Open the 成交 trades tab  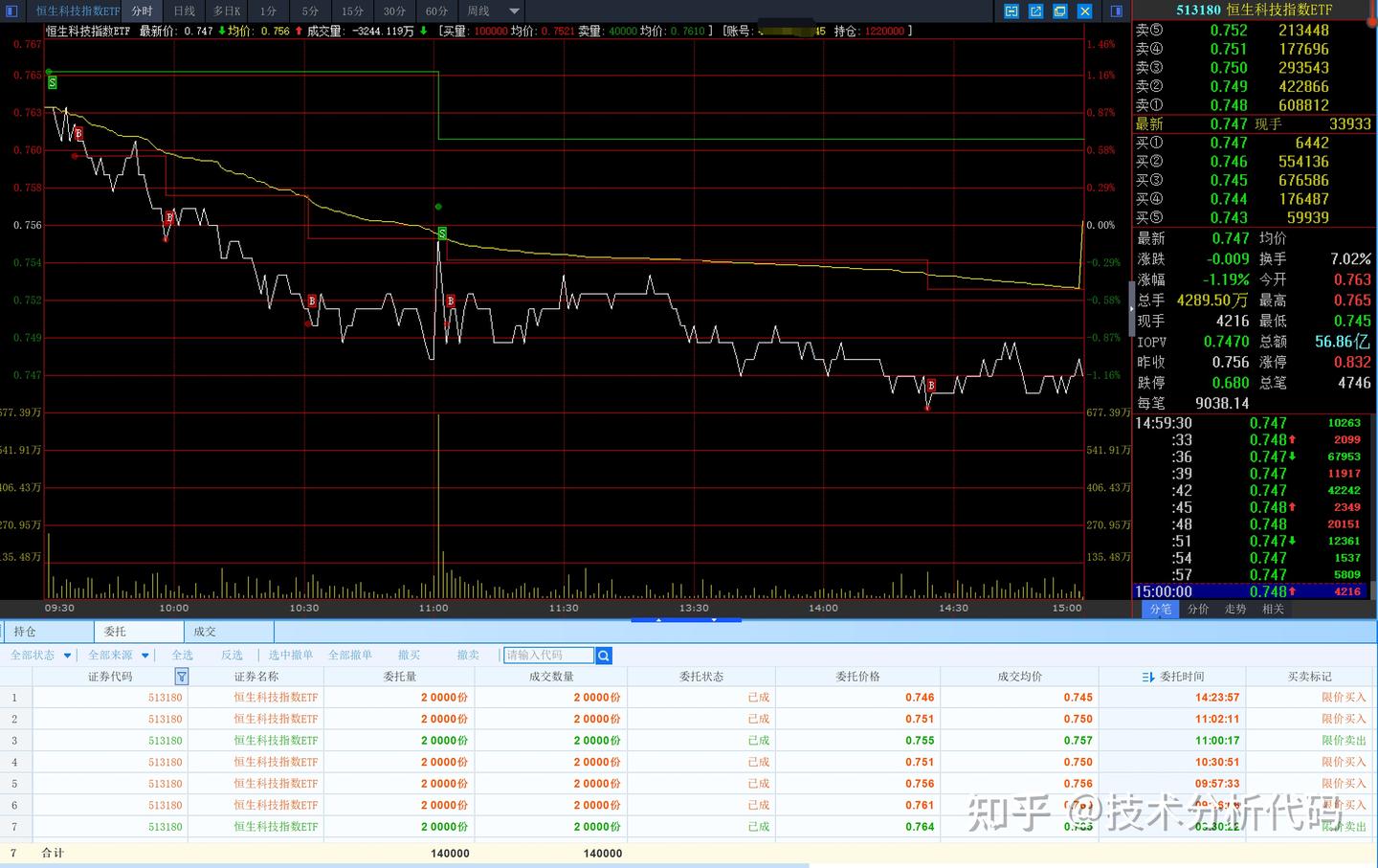click(x=229, y=632)
